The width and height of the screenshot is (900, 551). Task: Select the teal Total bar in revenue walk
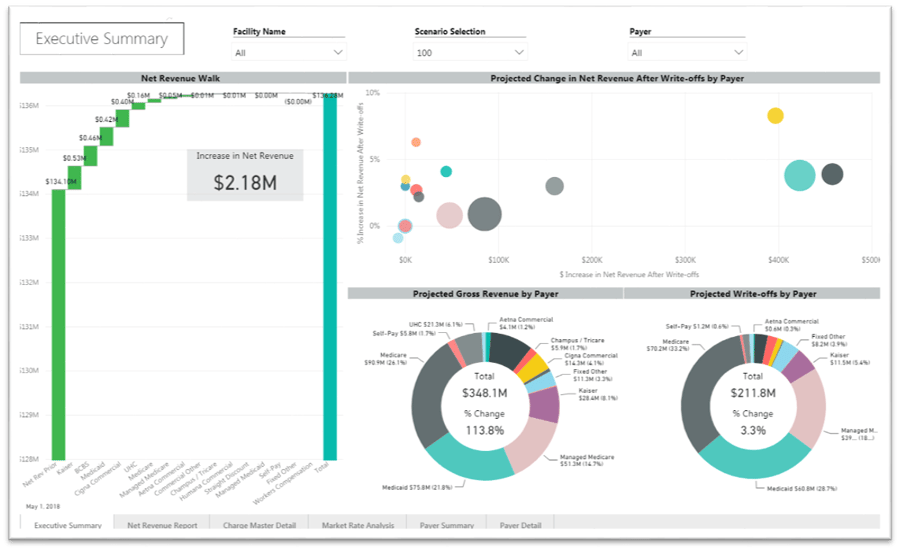click(x=330, y=277)
